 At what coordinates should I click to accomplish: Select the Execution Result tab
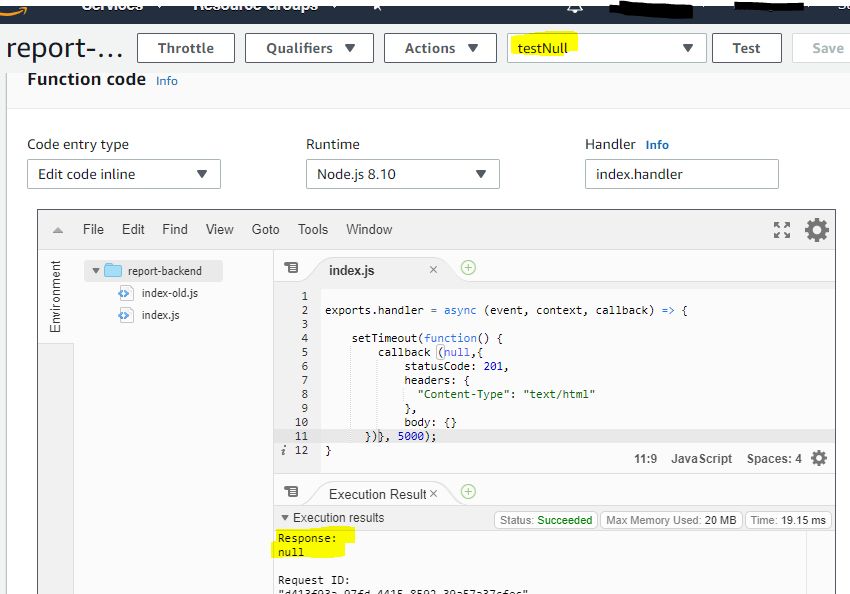378,494
